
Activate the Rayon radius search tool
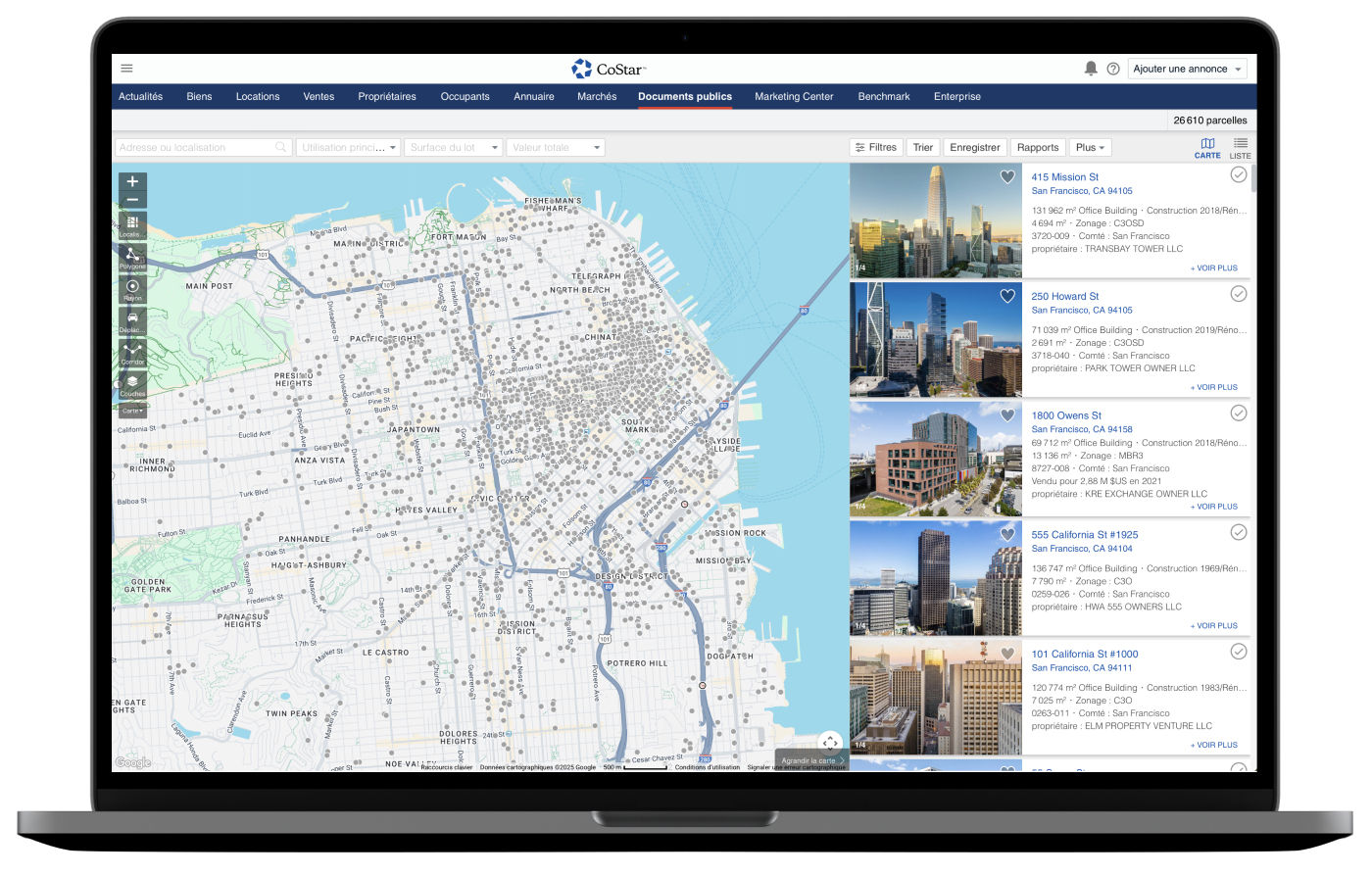pos(132,289)
